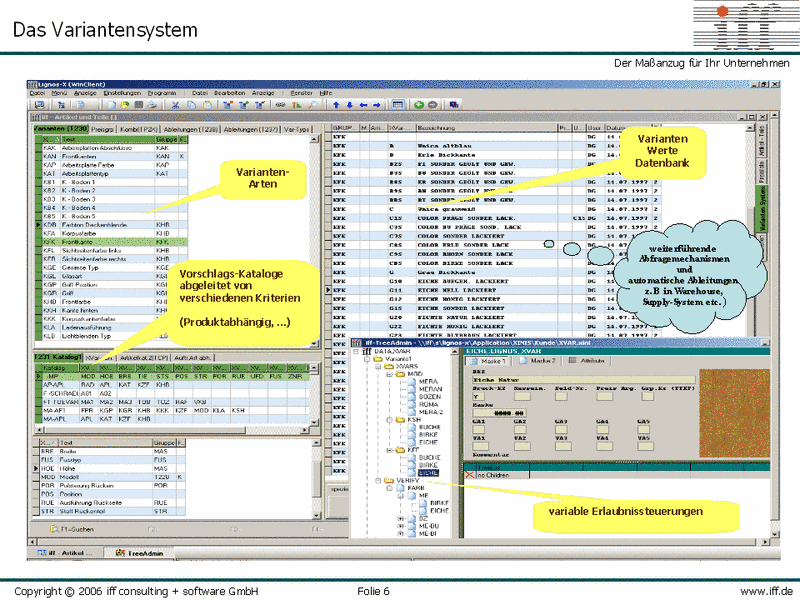Click the copy icon in toolbar
The image size is (800, 600).
point(191,105)
